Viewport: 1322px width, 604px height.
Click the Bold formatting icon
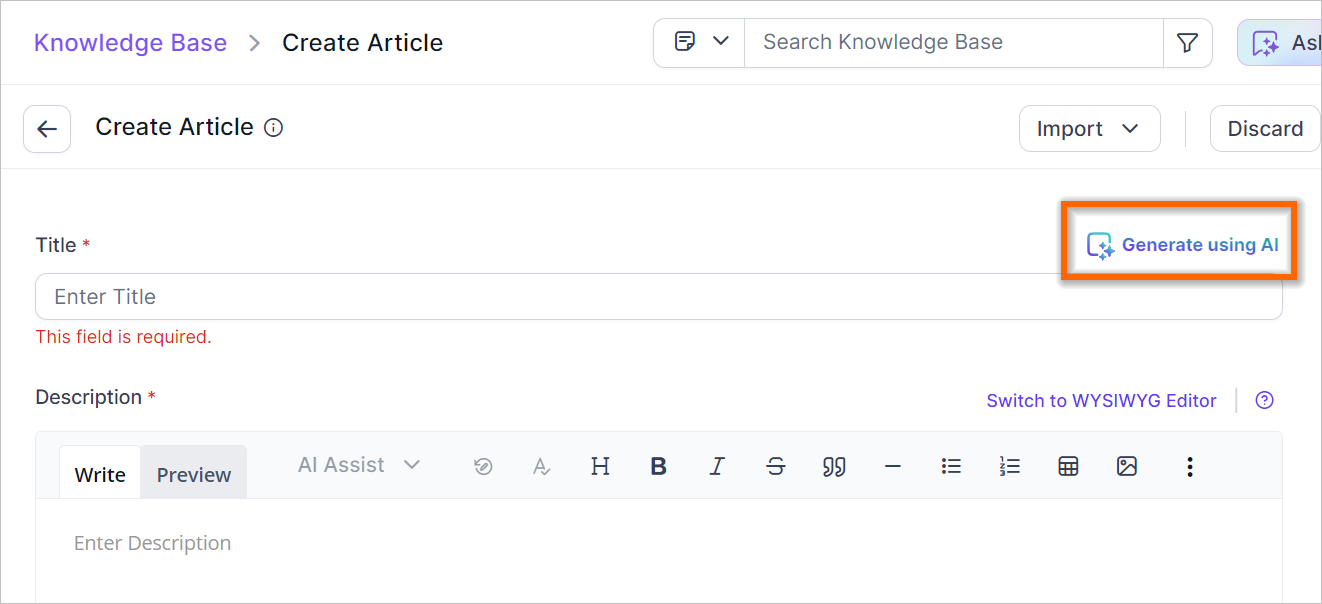(x=658, y=466)
